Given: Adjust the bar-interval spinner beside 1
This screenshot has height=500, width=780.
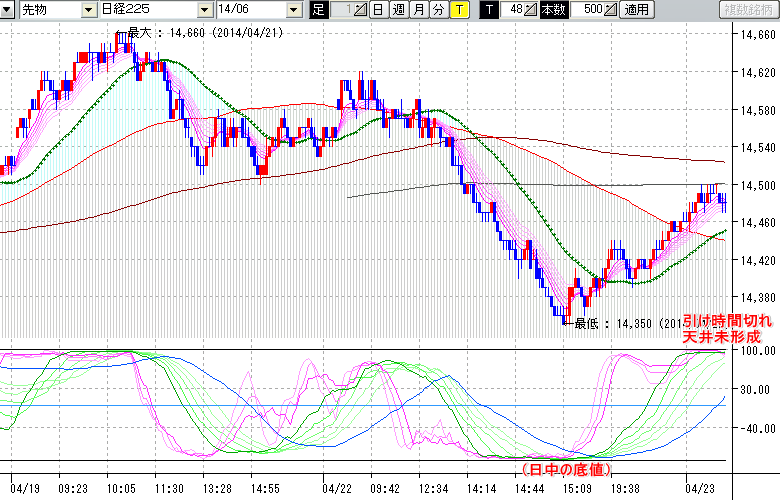Looking at the screenshot, I should [361, 10].
